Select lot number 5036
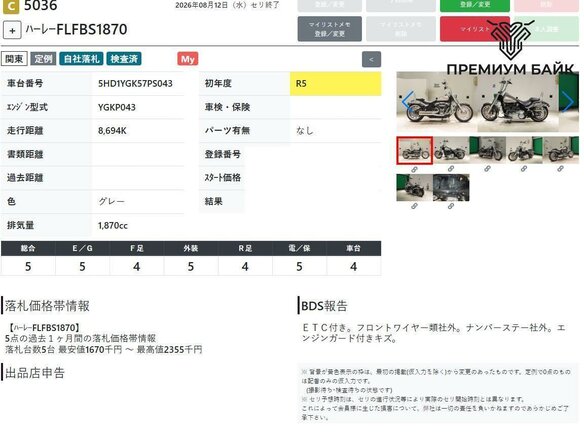Viewport: 584px width, 438px height. [x=41, y=6]
